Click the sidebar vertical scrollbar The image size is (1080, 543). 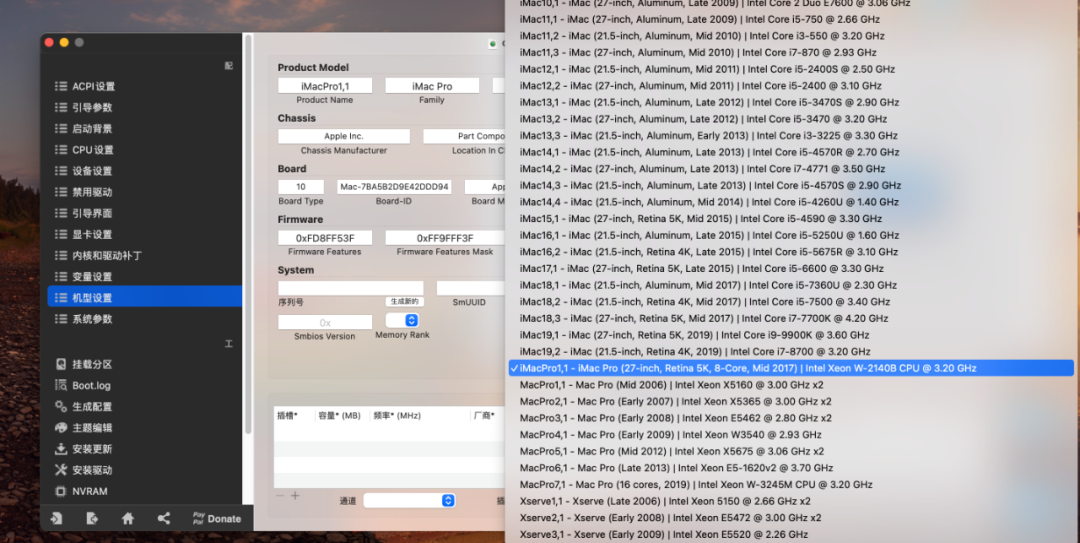point(248,234)
